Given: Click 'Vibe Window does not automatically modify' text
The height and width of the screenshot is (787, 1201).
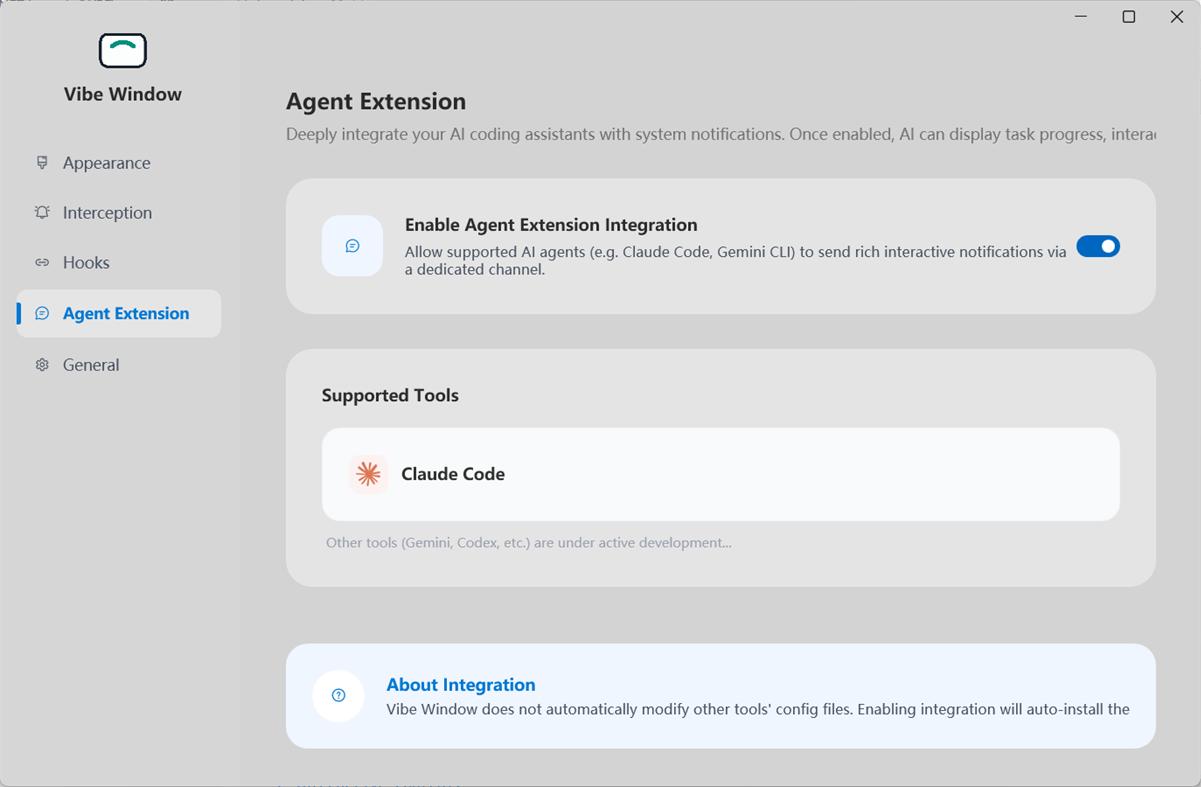Looking at the screenshot, I should (758, 710).
